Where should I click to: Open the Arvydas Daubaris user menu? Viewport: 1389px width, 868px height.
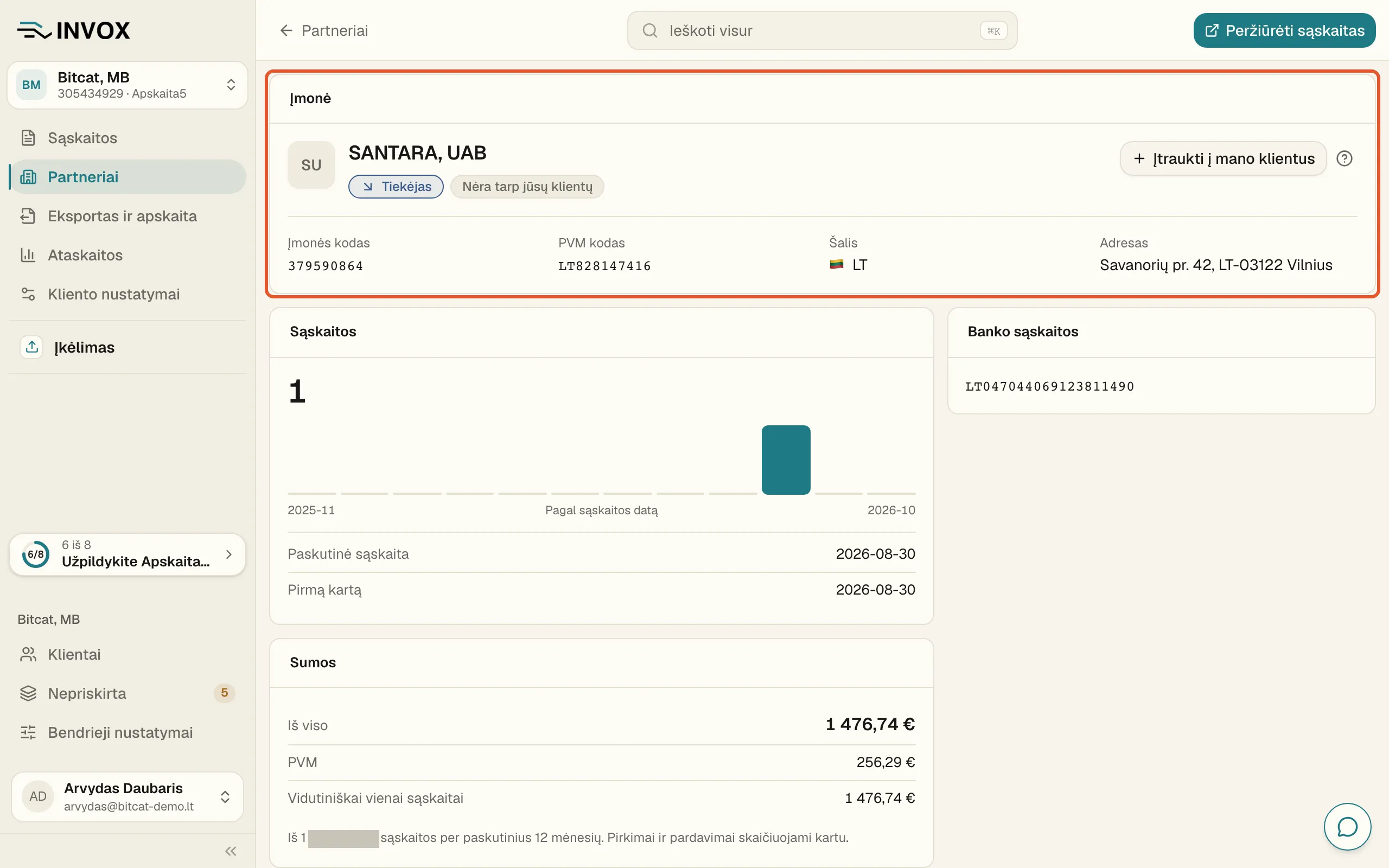tap(128, 797)
